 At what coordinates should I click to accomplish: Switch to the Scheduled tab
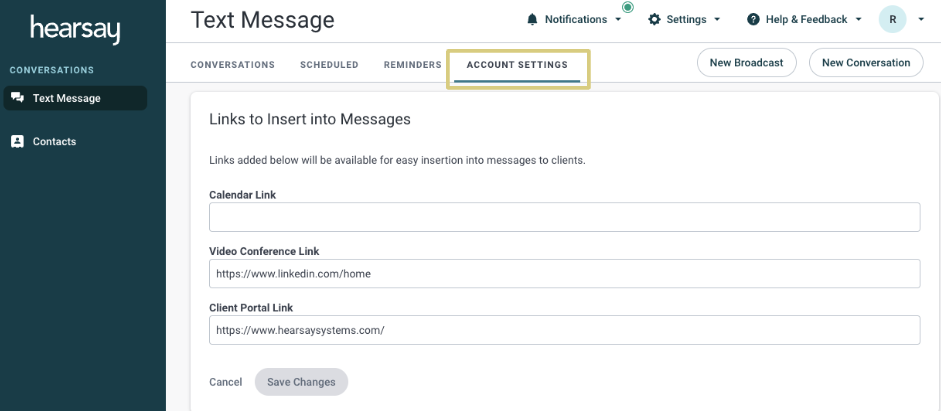329,65
